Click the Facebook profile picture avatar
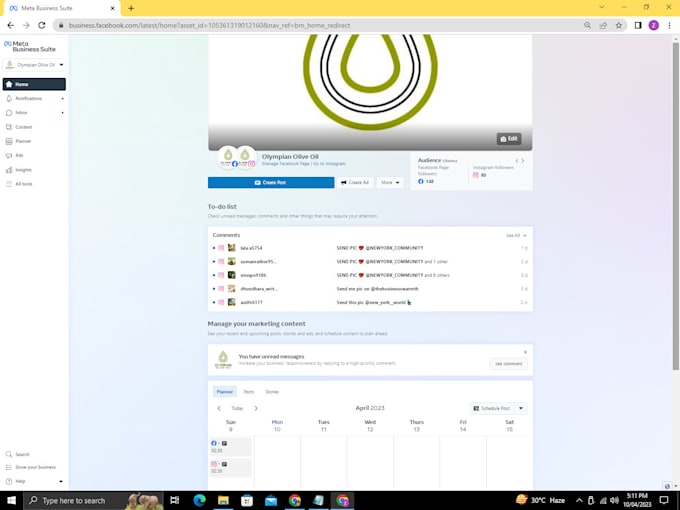 click(228, 157)
